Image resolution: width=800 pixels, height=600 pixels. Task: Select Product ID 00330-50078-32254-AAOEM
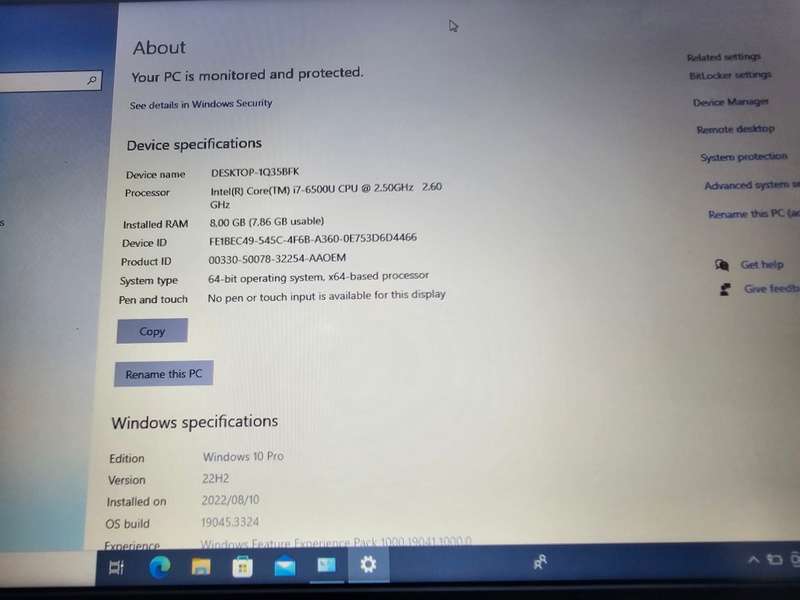pyautogui.click(x=277, y=259)
